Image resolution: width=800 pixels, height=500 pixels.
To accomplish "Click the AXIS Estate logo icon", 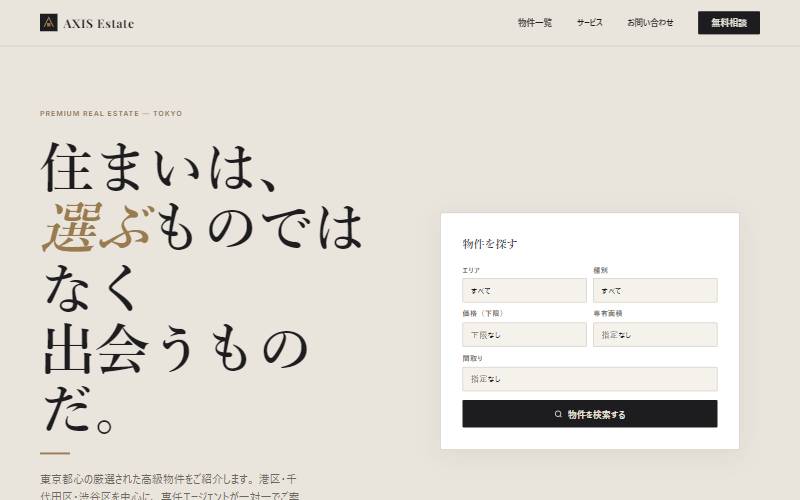I will (x=48, y=22).
